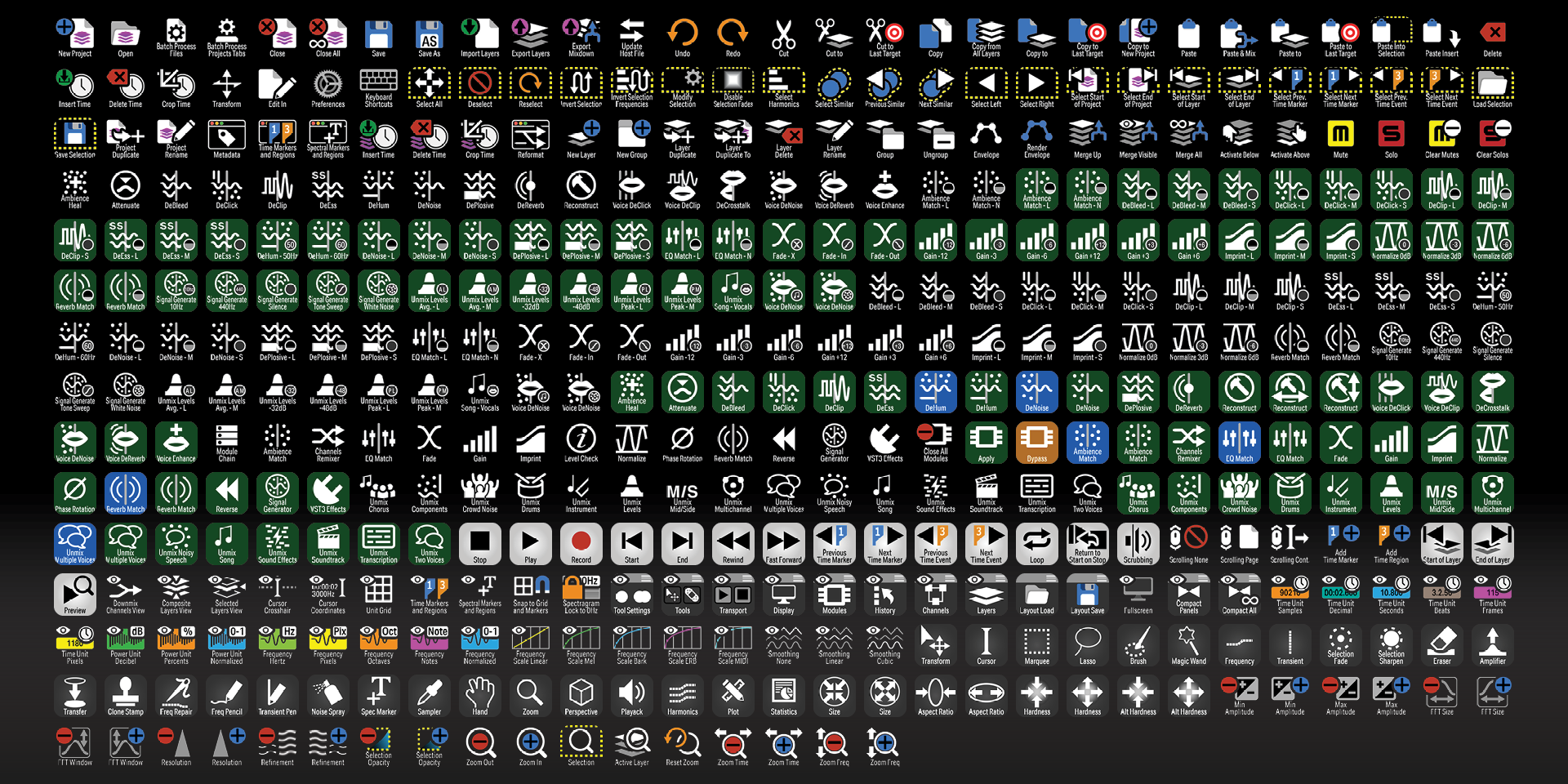Toggle the red Solo icon
The height and width of the screenshot is (784, 1568).
pyautogui.click(x=1391, y=139)
